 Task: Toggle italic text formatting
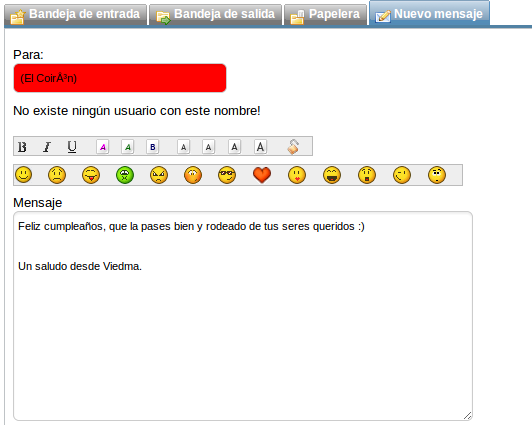(x=47, y=147)
